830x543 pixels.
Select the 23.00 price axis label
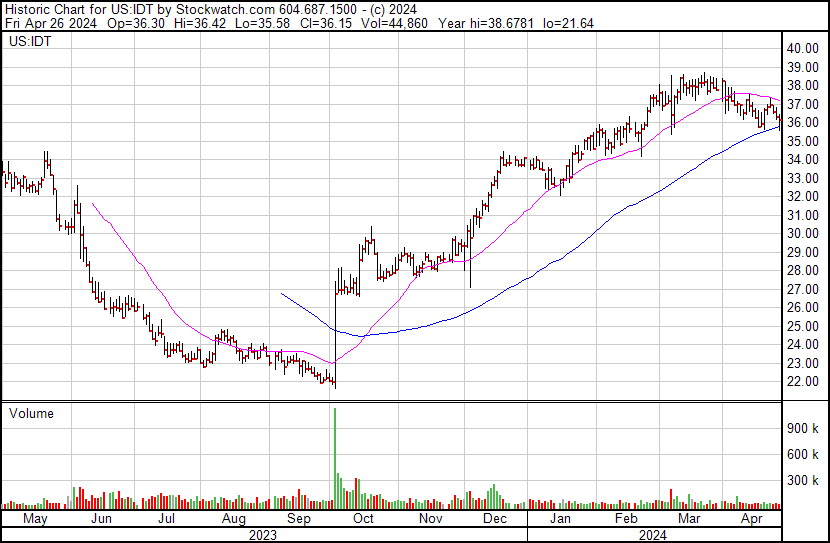point(803,364)
